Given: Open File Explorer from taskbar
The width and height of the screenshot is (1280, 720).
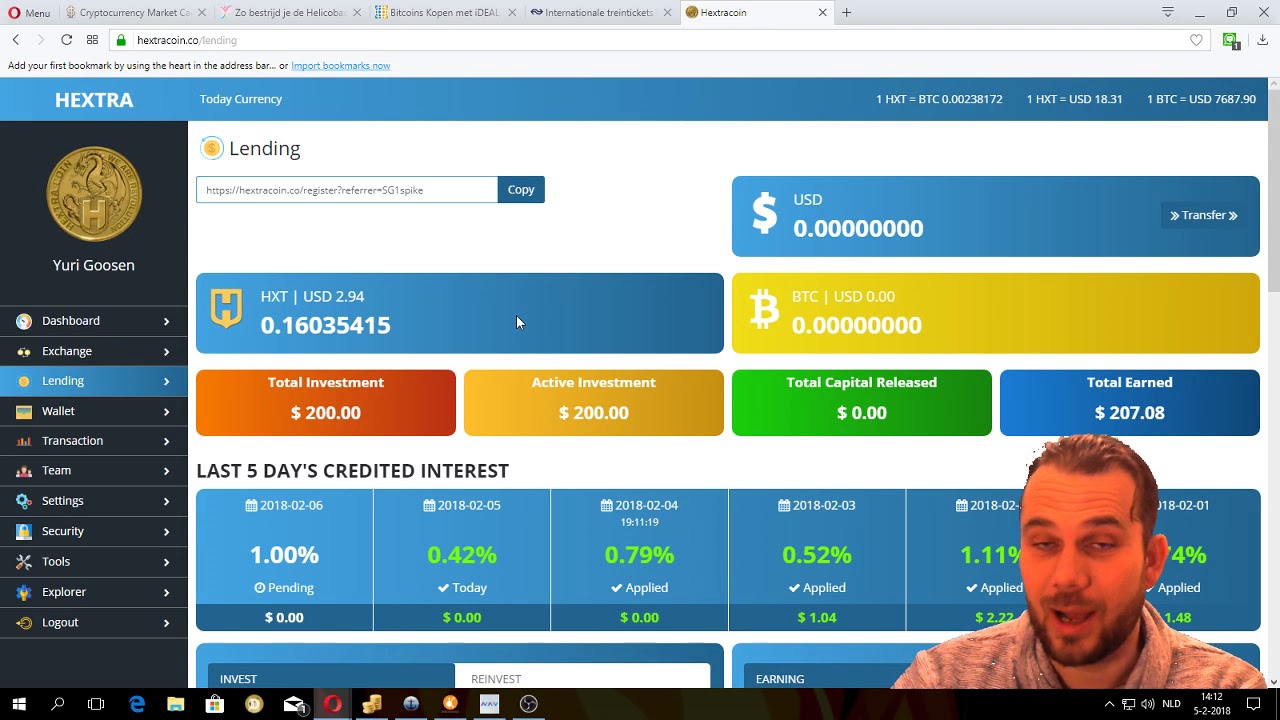Looking at the screenshot, I should click(176, 704).
